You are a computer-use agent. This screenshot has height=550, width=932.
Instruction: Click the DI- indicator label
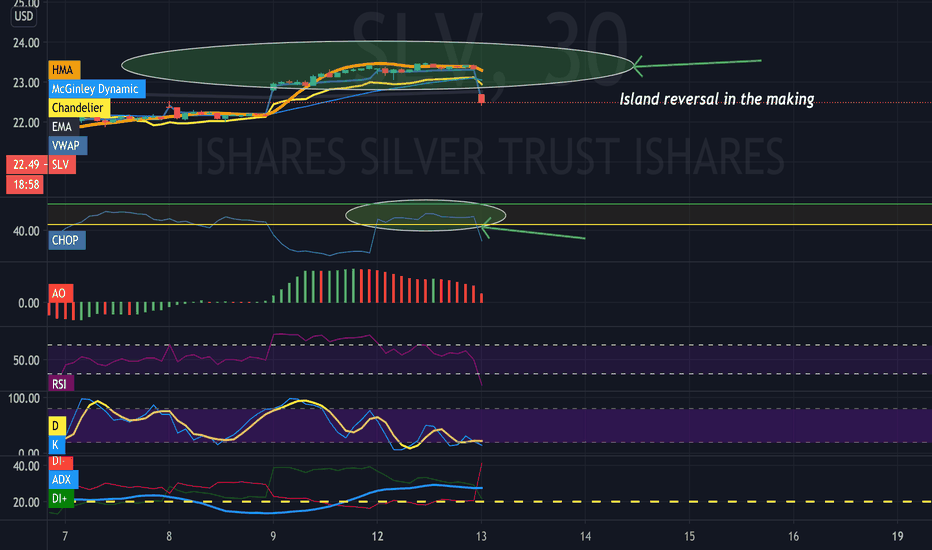pyautogui.click(x=61, y=462)
